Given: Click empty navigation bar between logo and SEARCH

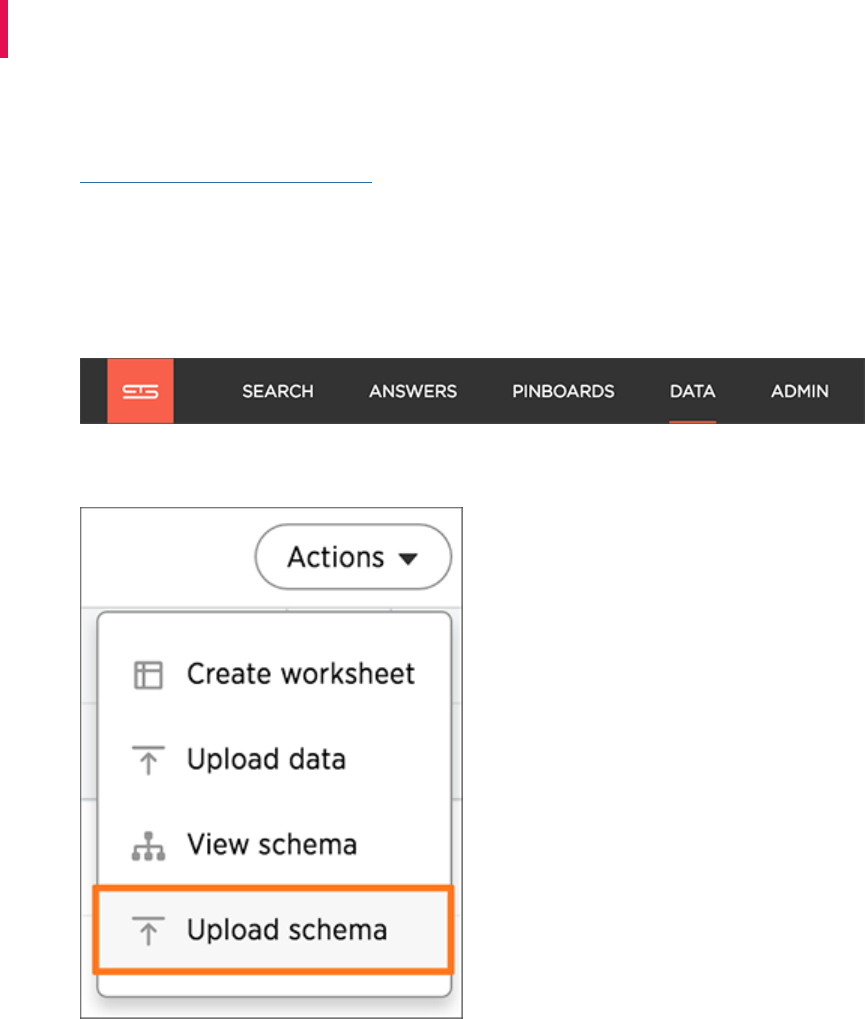Looking at the screenshot, I should click(x=207, y=391).
